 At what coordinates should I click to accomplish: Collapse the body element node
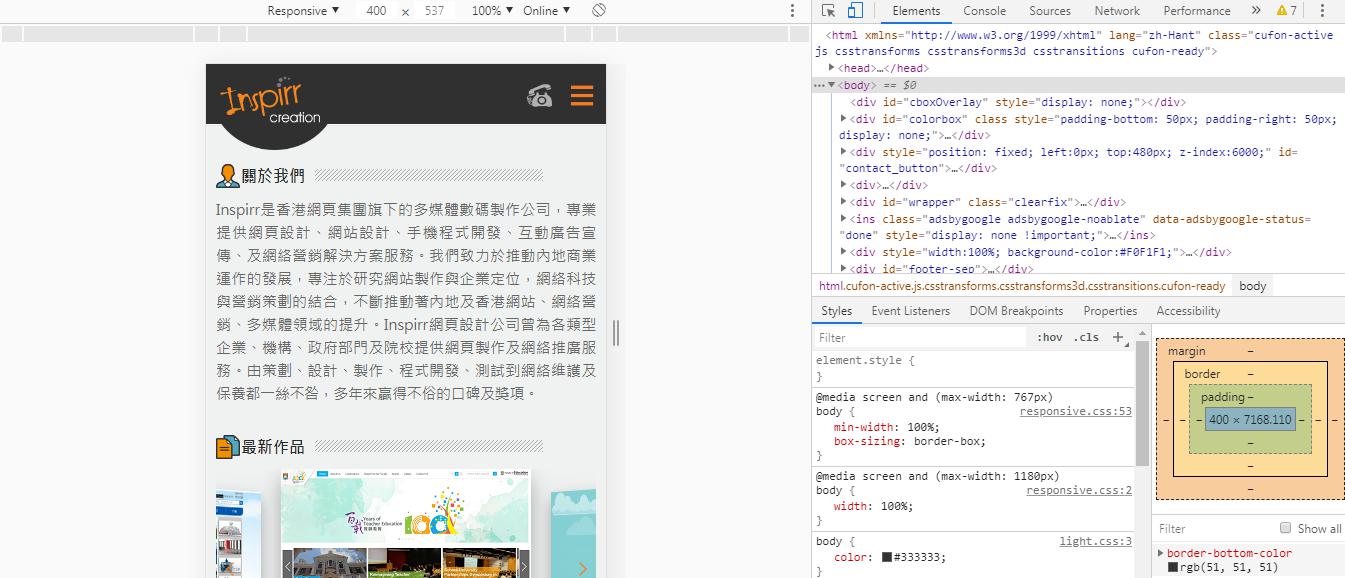pyautogui.click(x=832, y=85)
